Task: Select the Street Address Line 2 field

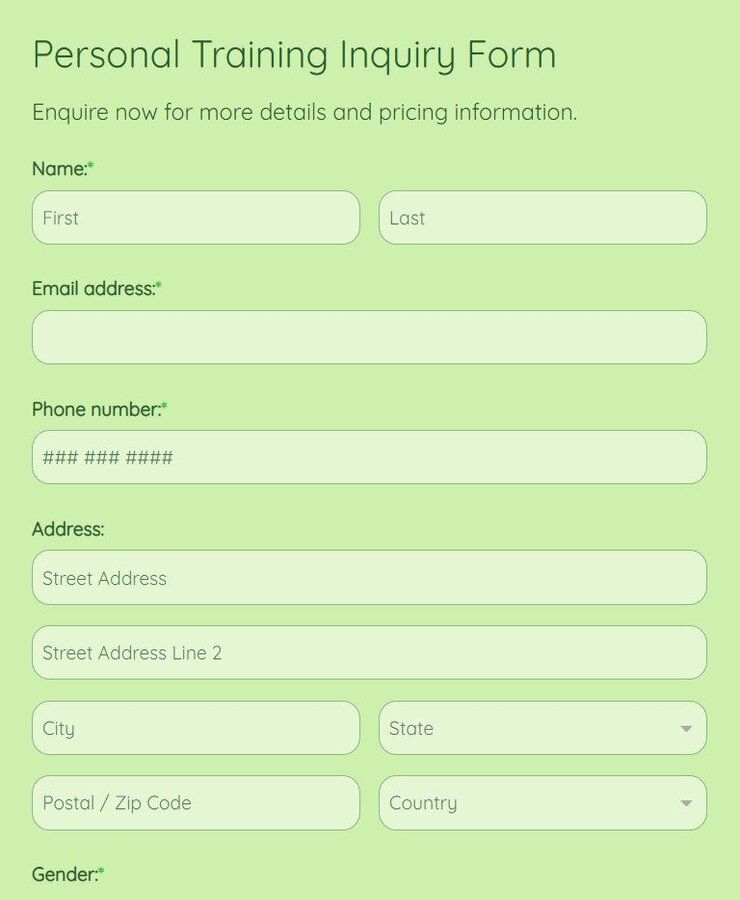Action: (369, 652)
